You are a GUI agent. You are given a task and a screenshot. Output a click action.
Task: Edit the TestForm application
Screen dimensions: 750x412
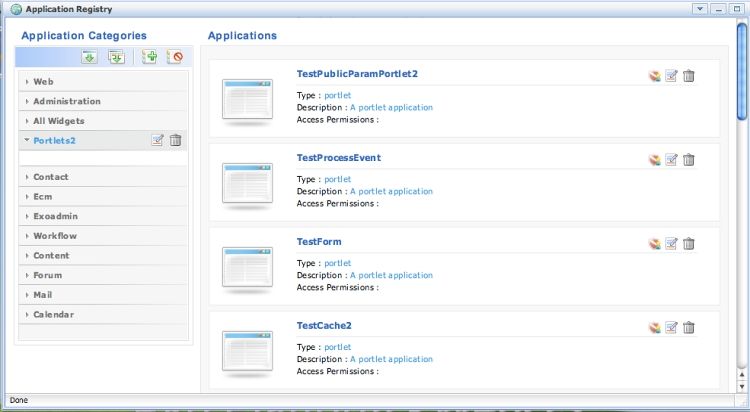672,244
